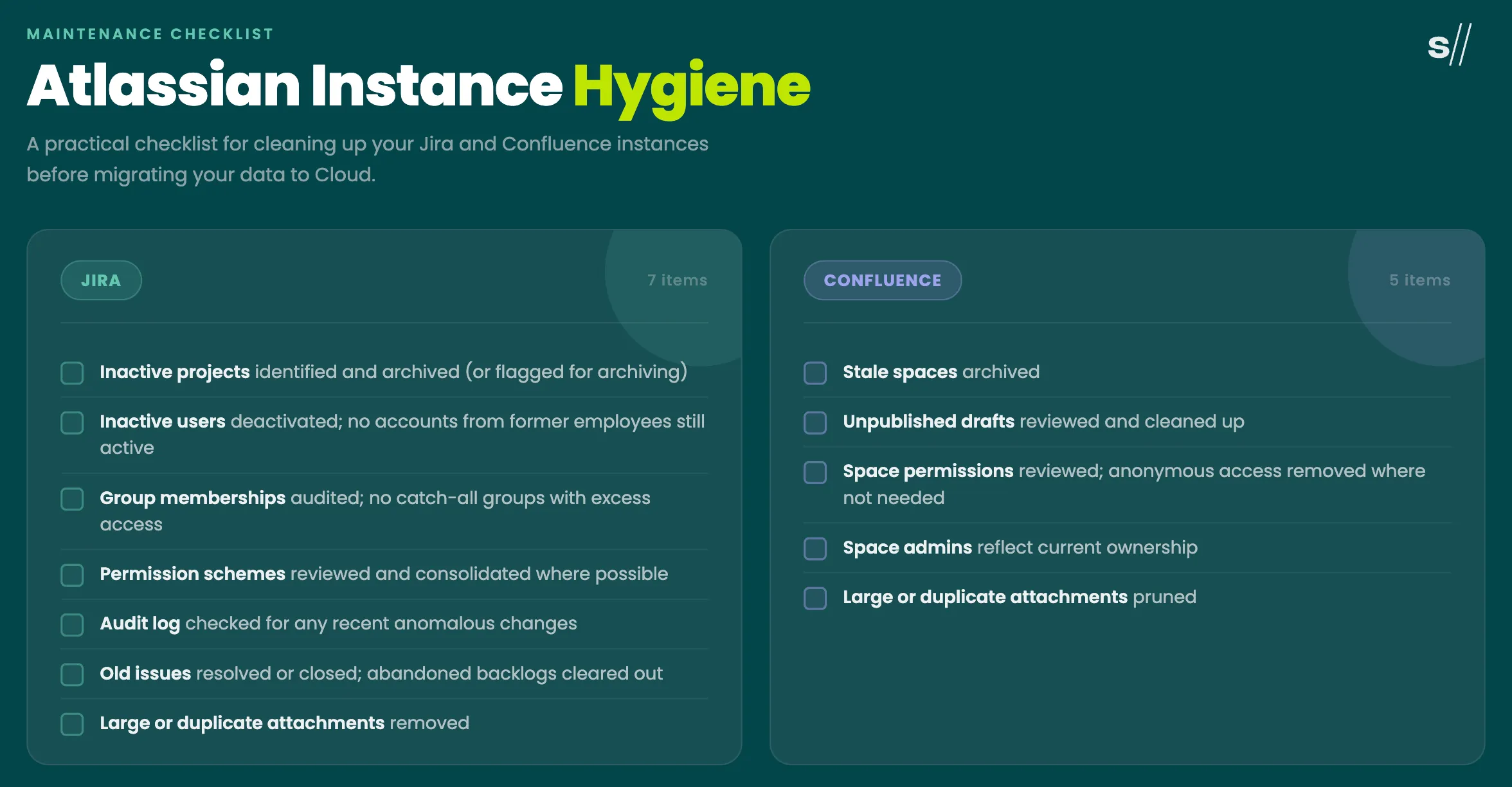Viewport: 1512px width, 787px height.
Task: Tick the Space admins checkbox
Action: tap(815, 548)
